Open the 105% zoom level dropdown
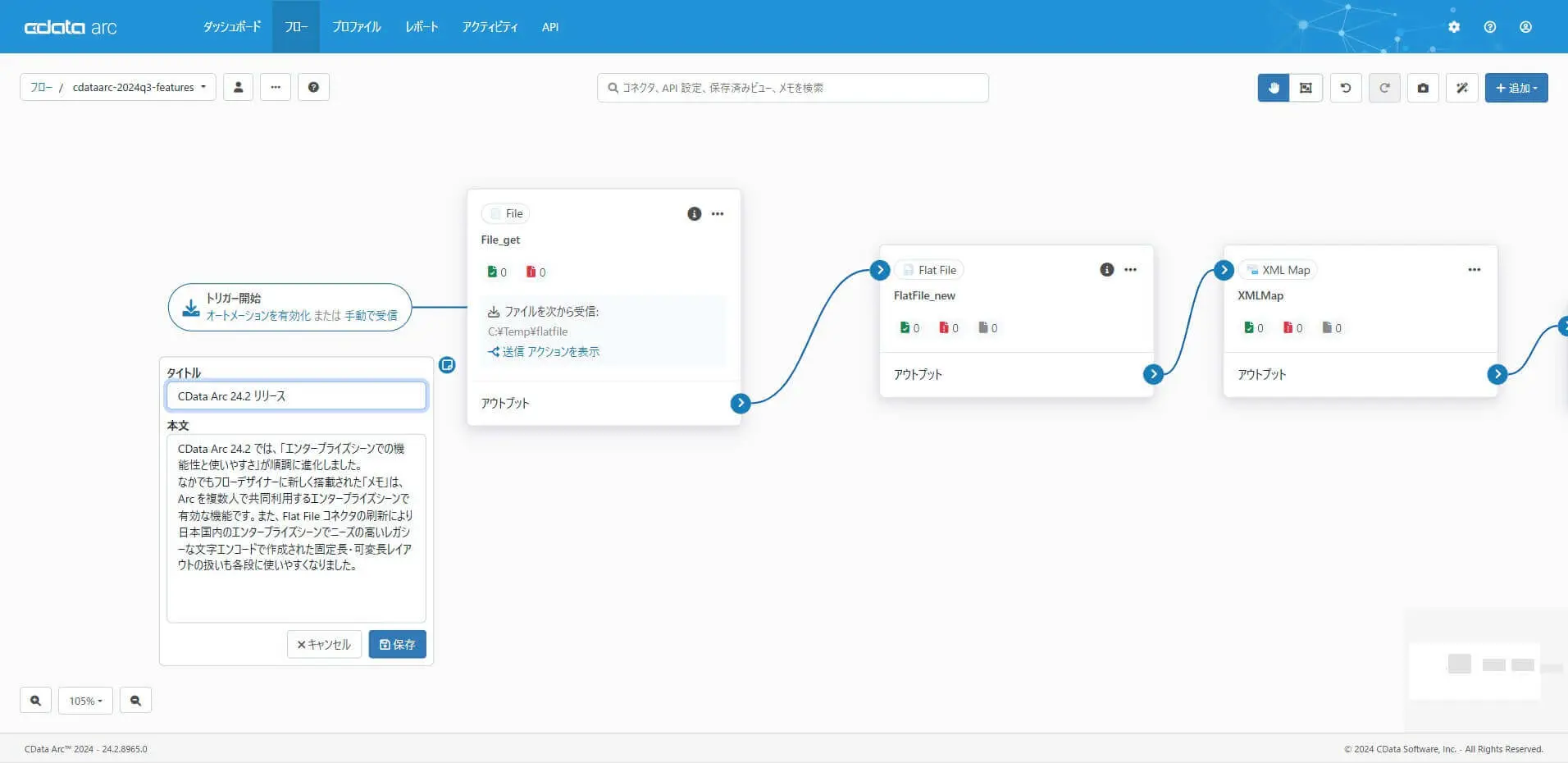Image resolution: width=1568 pixels, height=763 pixels. click(85, 701)
